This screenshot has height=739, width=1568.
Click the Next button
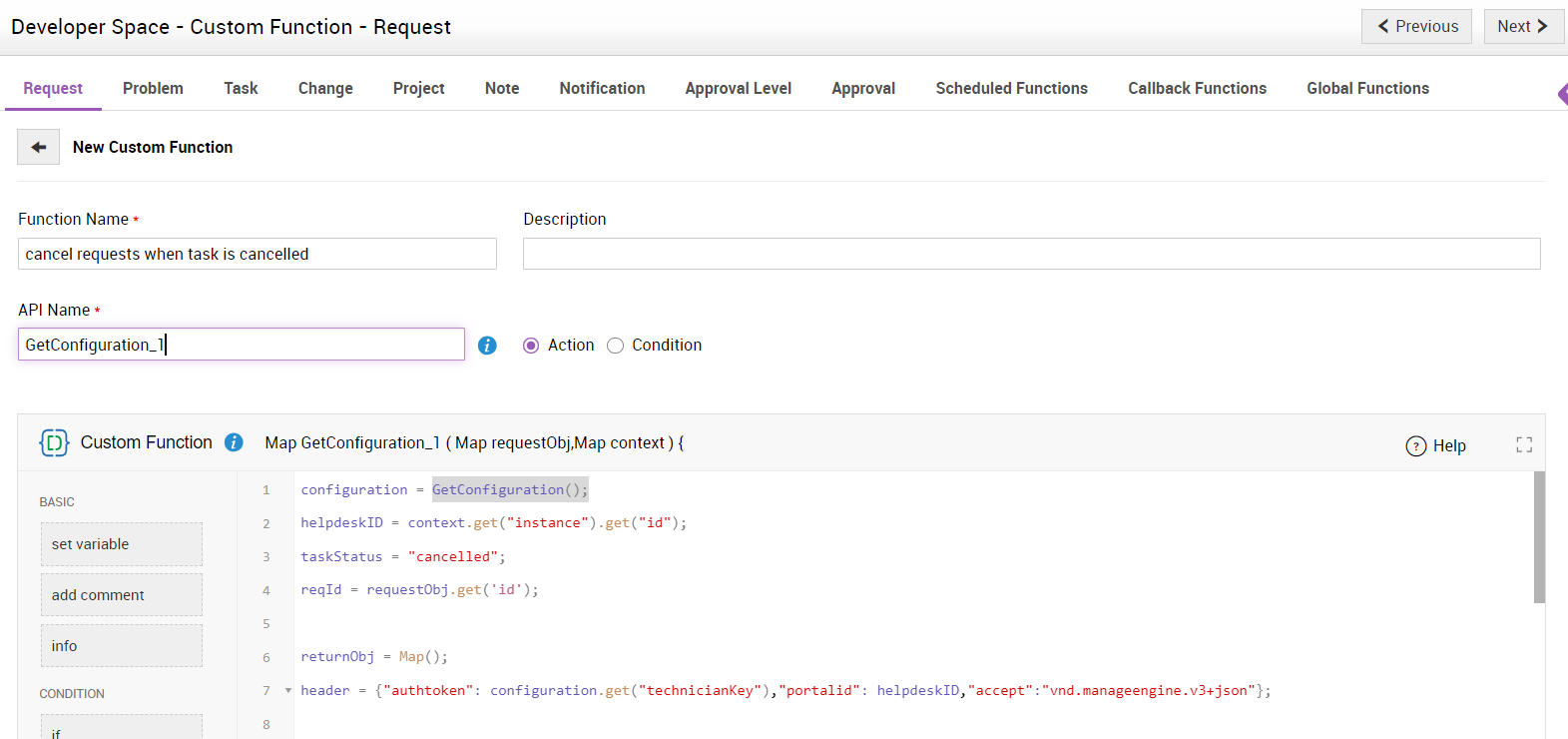1522,27
